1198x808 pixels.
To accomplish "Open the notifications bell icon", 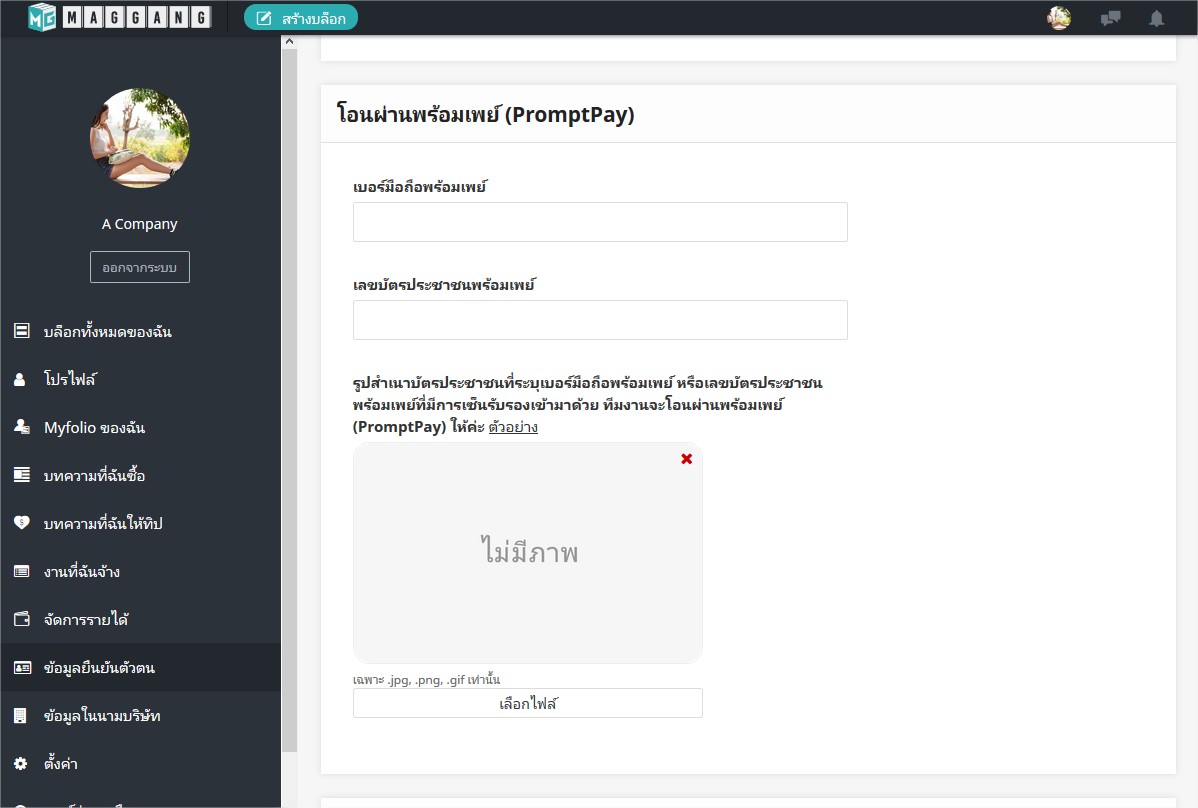I will coord(1157,18).
